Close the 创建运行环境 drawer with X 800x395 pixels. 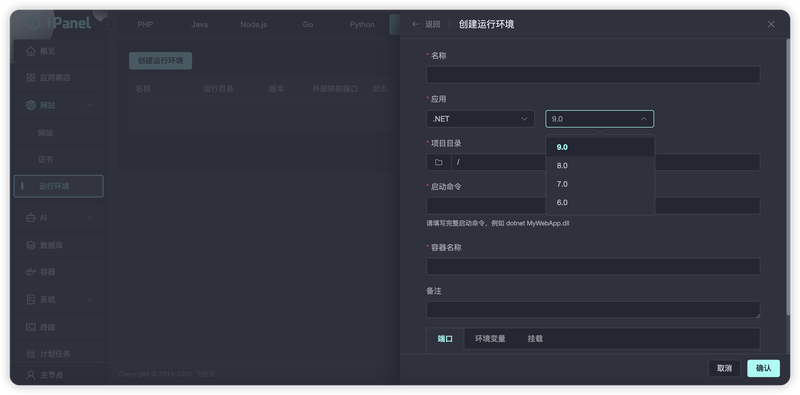[x=771, y=24]
